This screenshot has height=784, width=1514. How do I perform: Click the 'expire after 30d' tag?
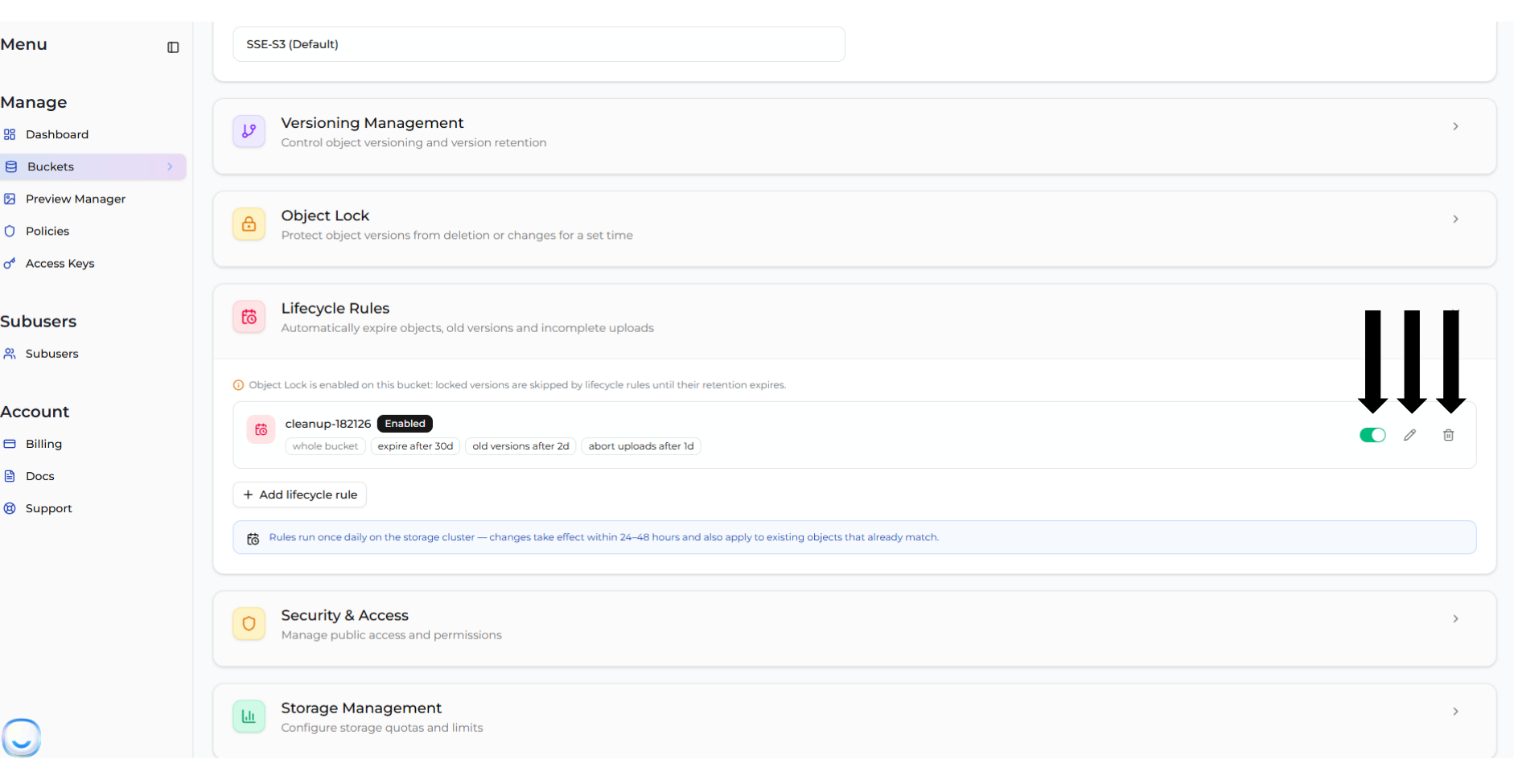415,446
